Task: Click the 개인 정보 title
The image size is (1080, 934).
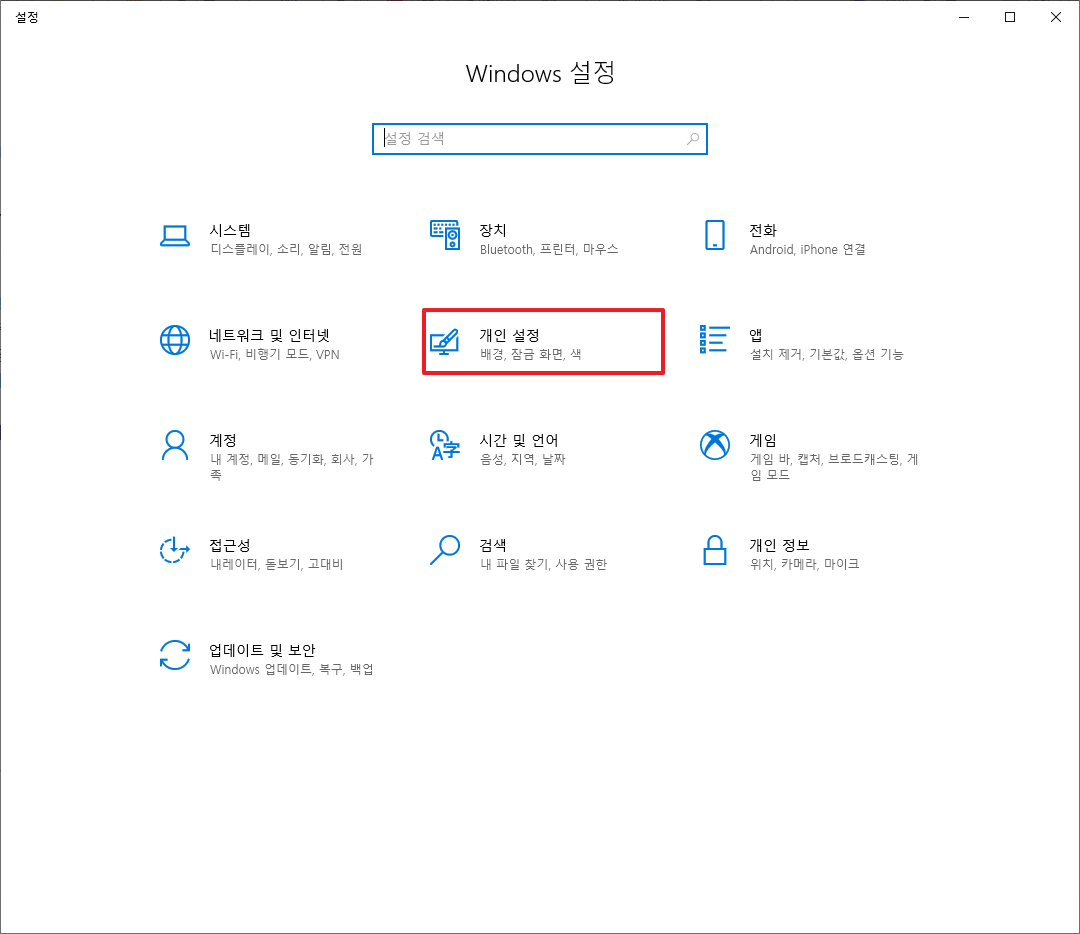Action: 780,546
